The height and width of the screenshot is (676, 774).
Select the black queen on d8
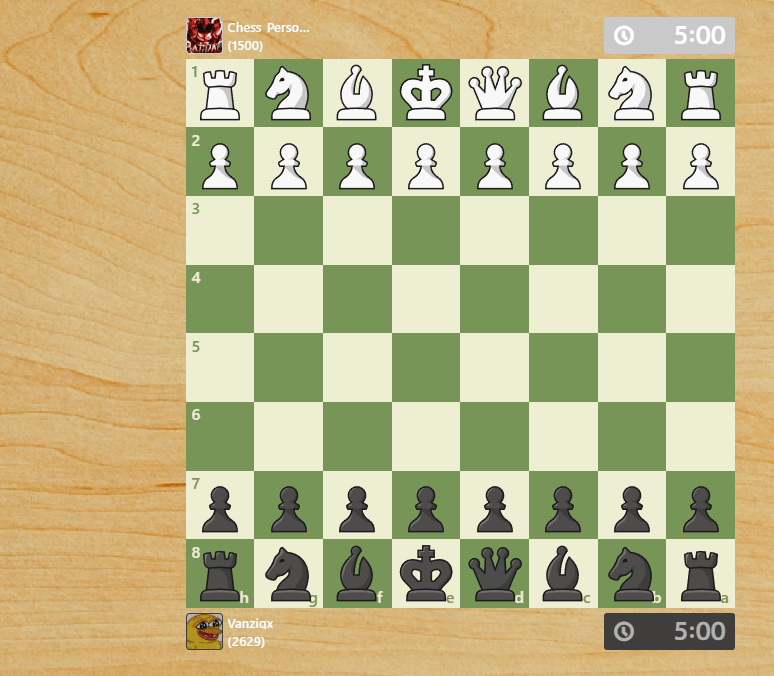point(495,574)
